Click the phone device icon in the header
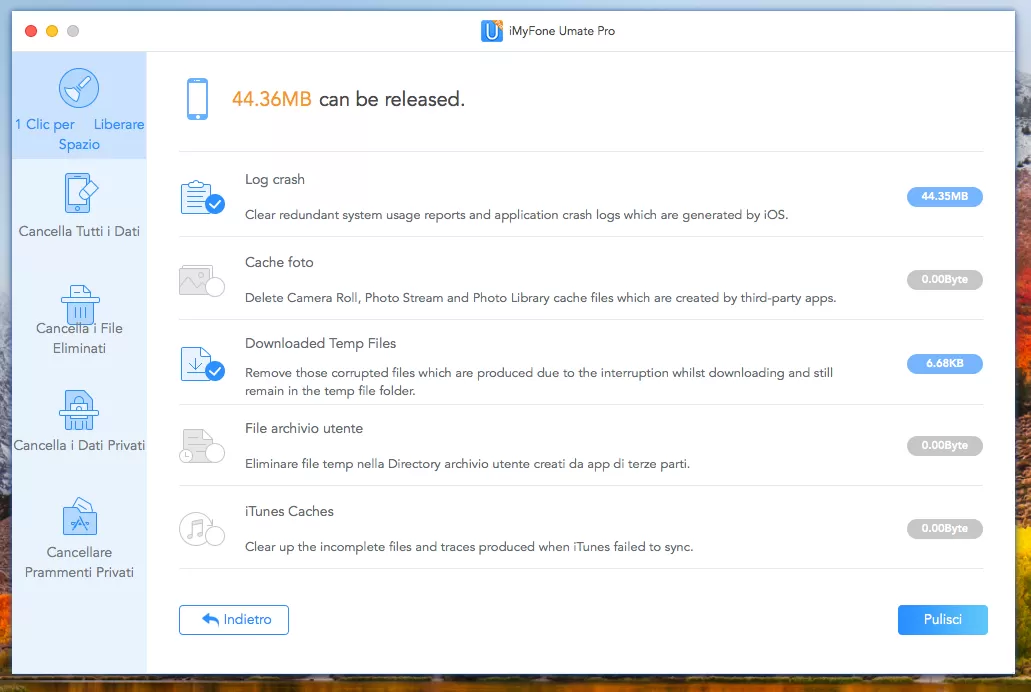Screen dimensions: 1031x692 tap(197, 100)
